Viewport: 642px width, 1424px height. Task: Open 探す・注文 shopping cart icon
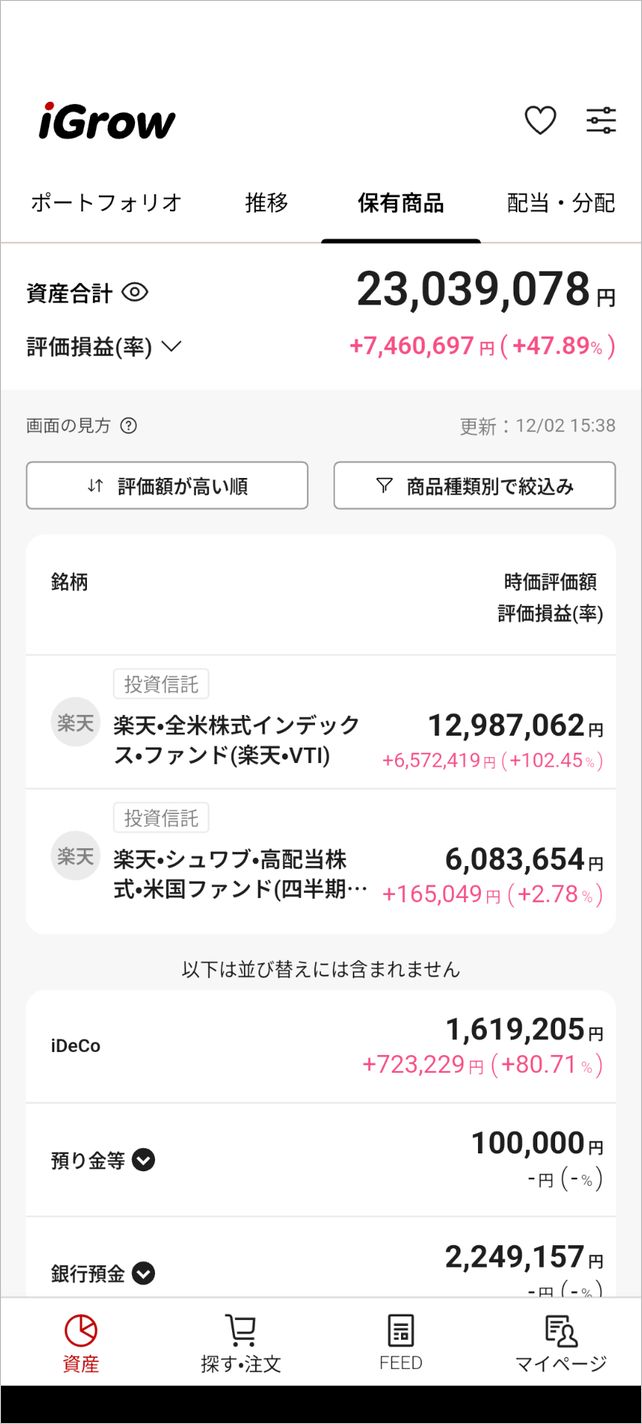click(x=241, y=1330)
